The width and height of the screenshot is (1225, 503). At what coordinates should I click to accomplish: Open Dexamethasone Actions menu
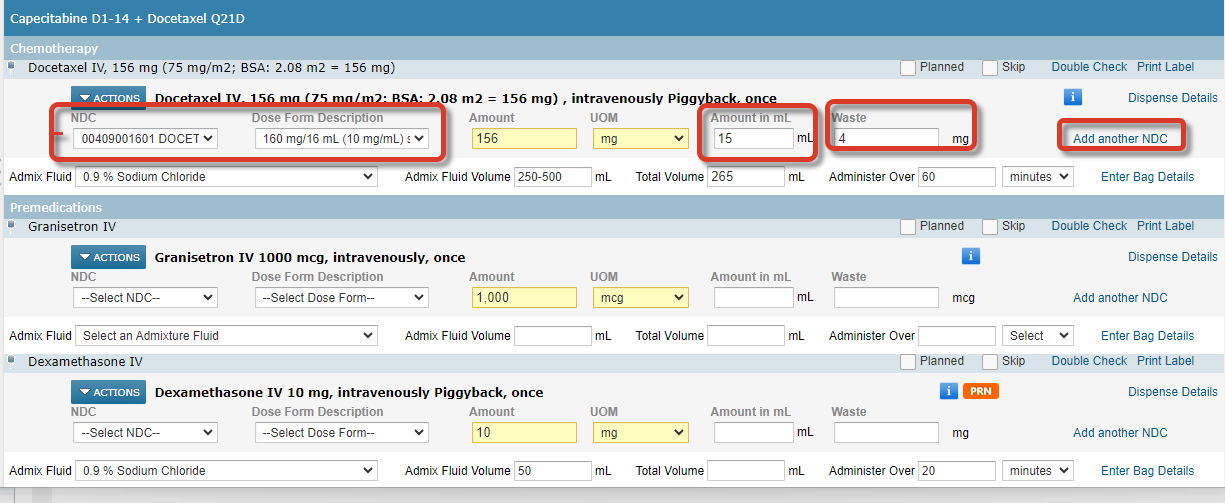[x=108, y=392]
